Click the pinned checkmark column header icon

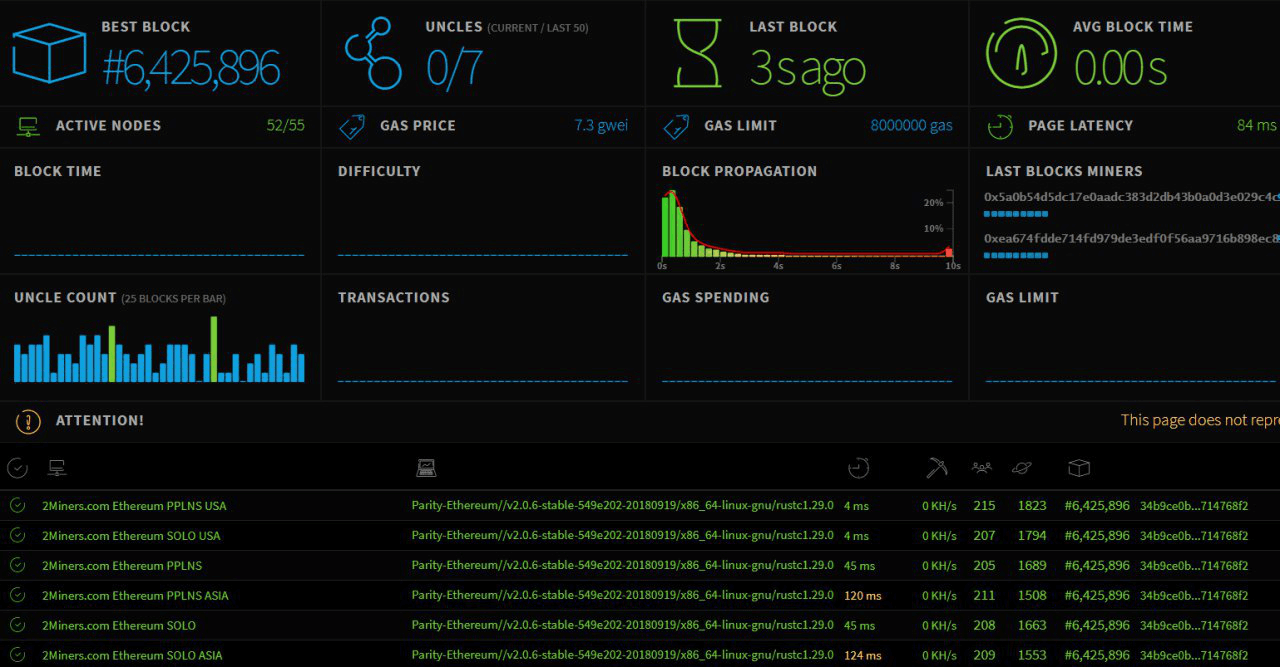click(17, 467)
